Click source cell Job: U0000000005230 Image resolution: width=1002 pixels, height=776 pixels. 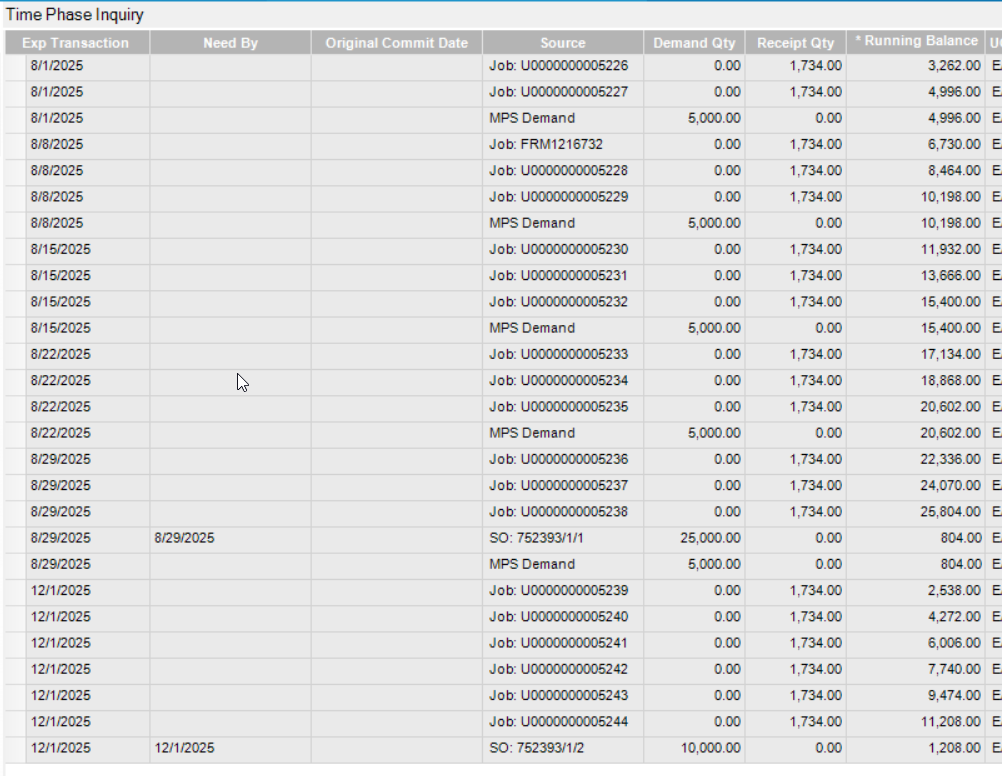click(x=563, y=249)
